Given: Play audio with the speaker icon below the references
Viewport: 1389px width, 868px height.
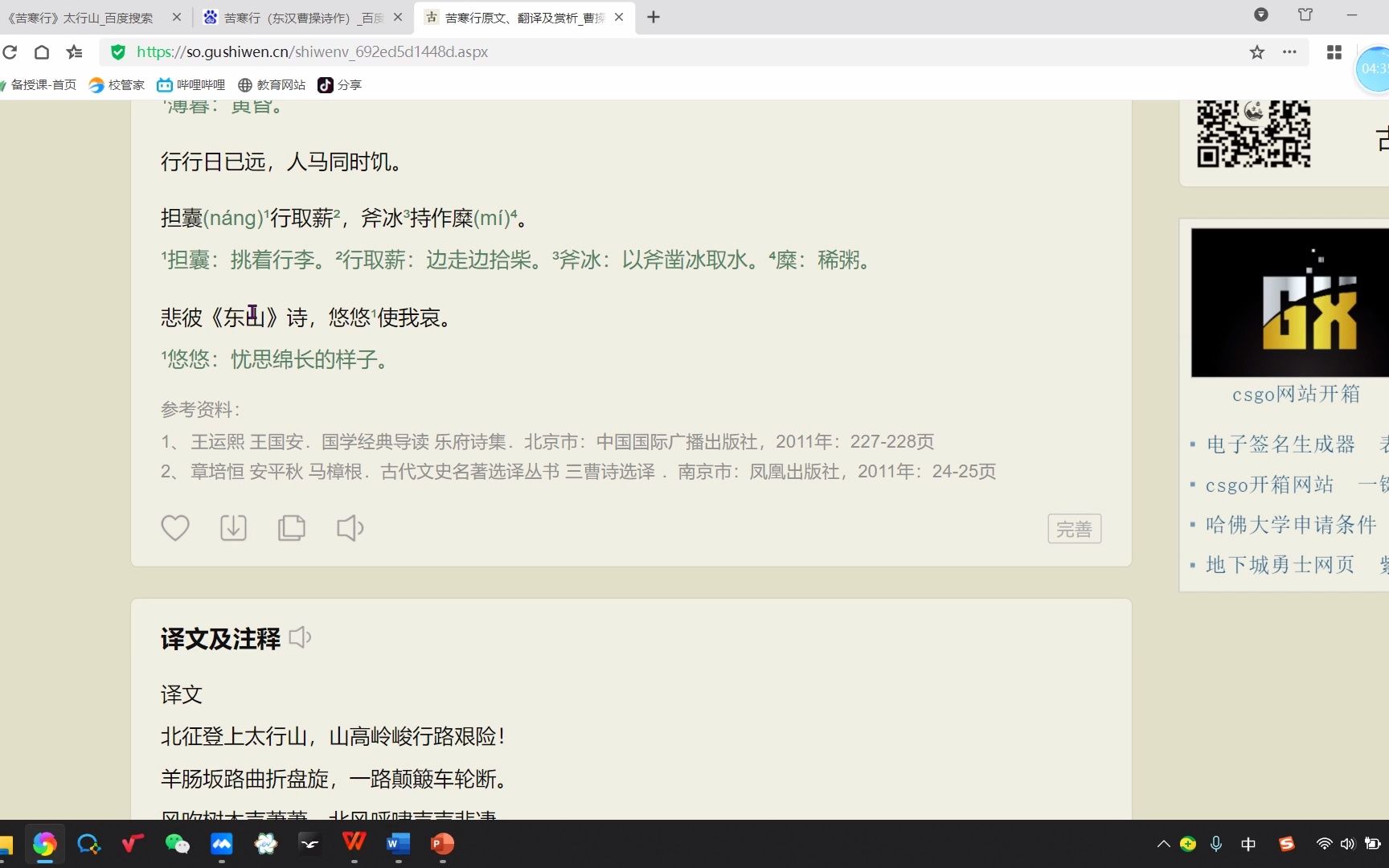Looking at the screenshot, I should pos(350,528).
